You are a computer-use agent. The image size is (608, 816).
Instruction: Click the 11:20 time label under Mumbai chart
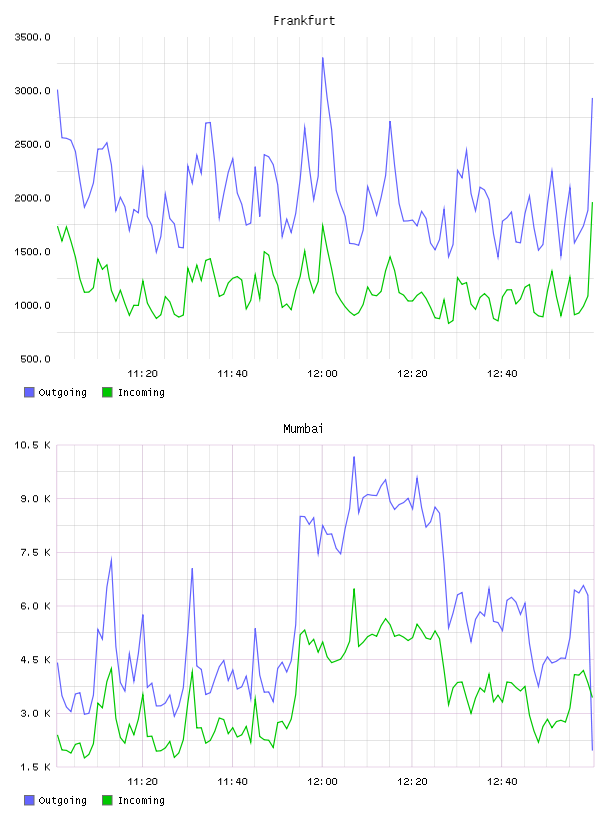click(x=142, y=782)
